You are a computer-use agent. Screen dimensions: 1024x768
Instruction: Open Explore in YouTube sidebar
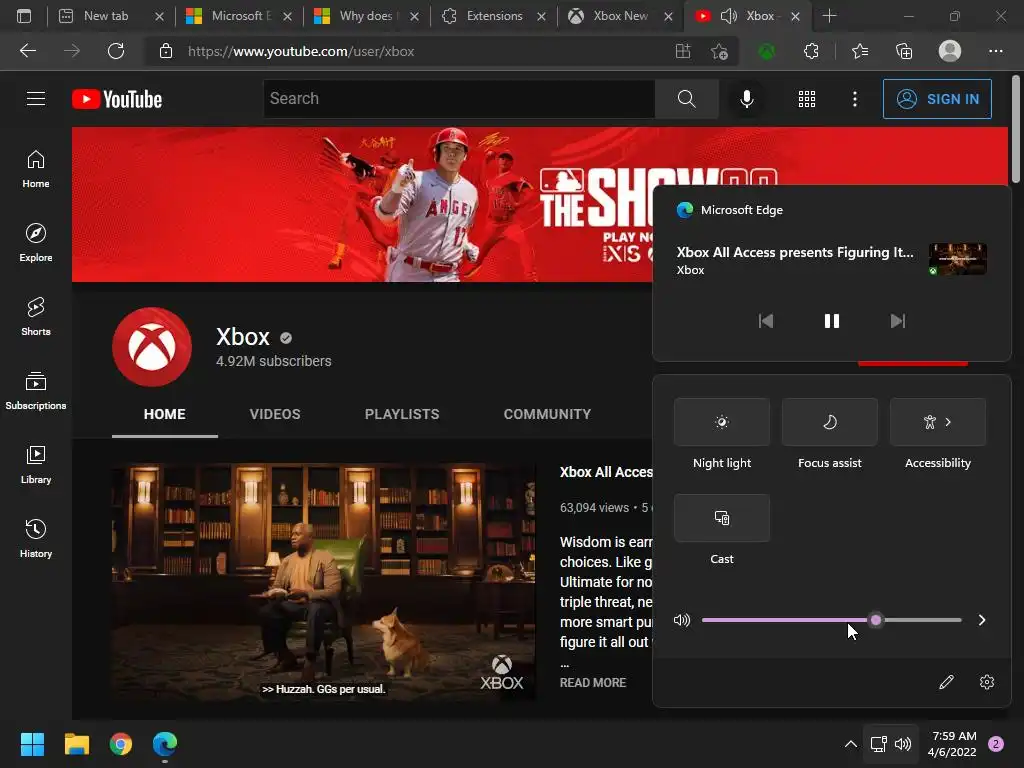(36, 243)
